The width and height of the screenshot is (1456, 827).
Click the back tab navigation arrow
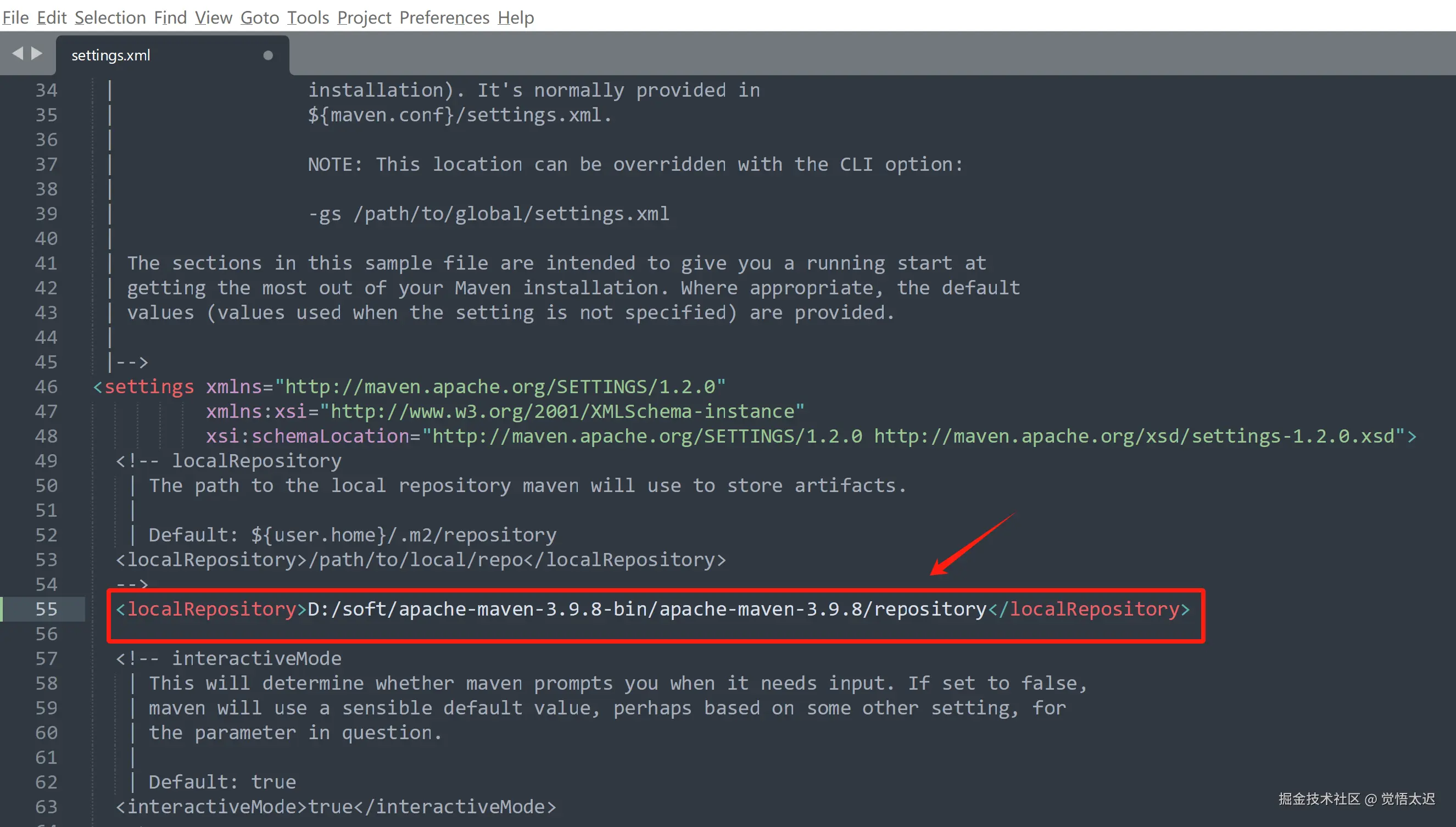click(x=18, y=53)
